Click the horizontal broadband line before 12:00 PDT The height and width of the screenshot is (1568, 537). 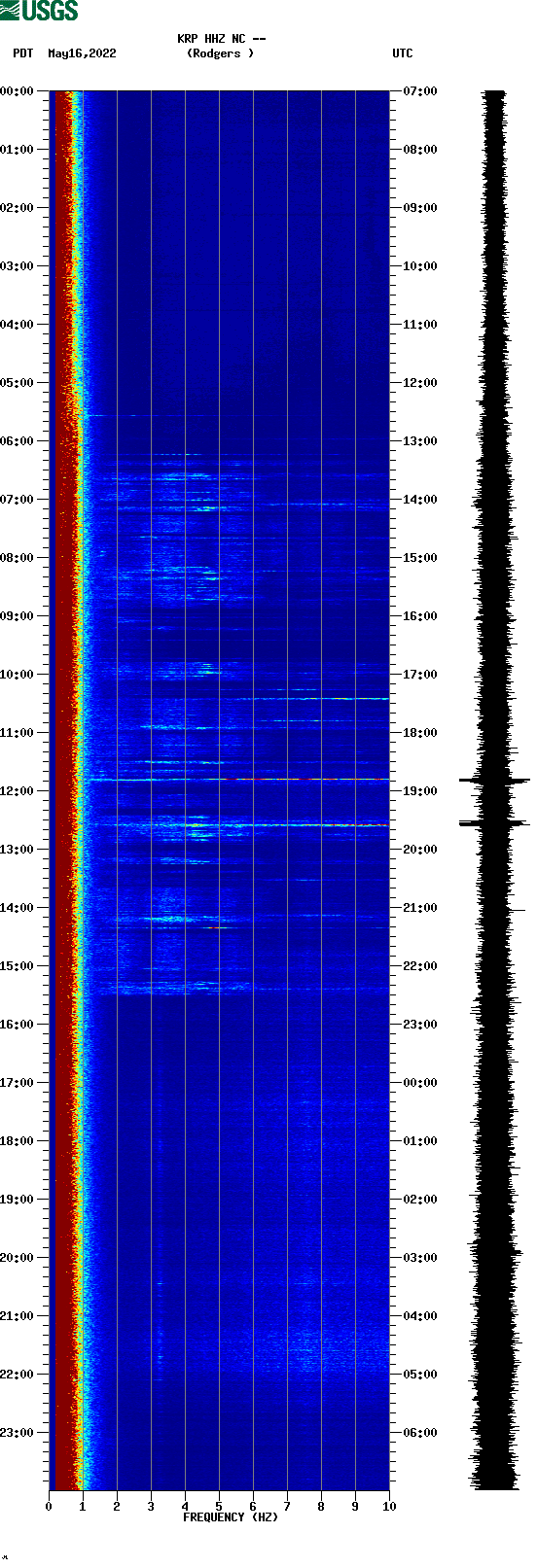click(236, 780)
